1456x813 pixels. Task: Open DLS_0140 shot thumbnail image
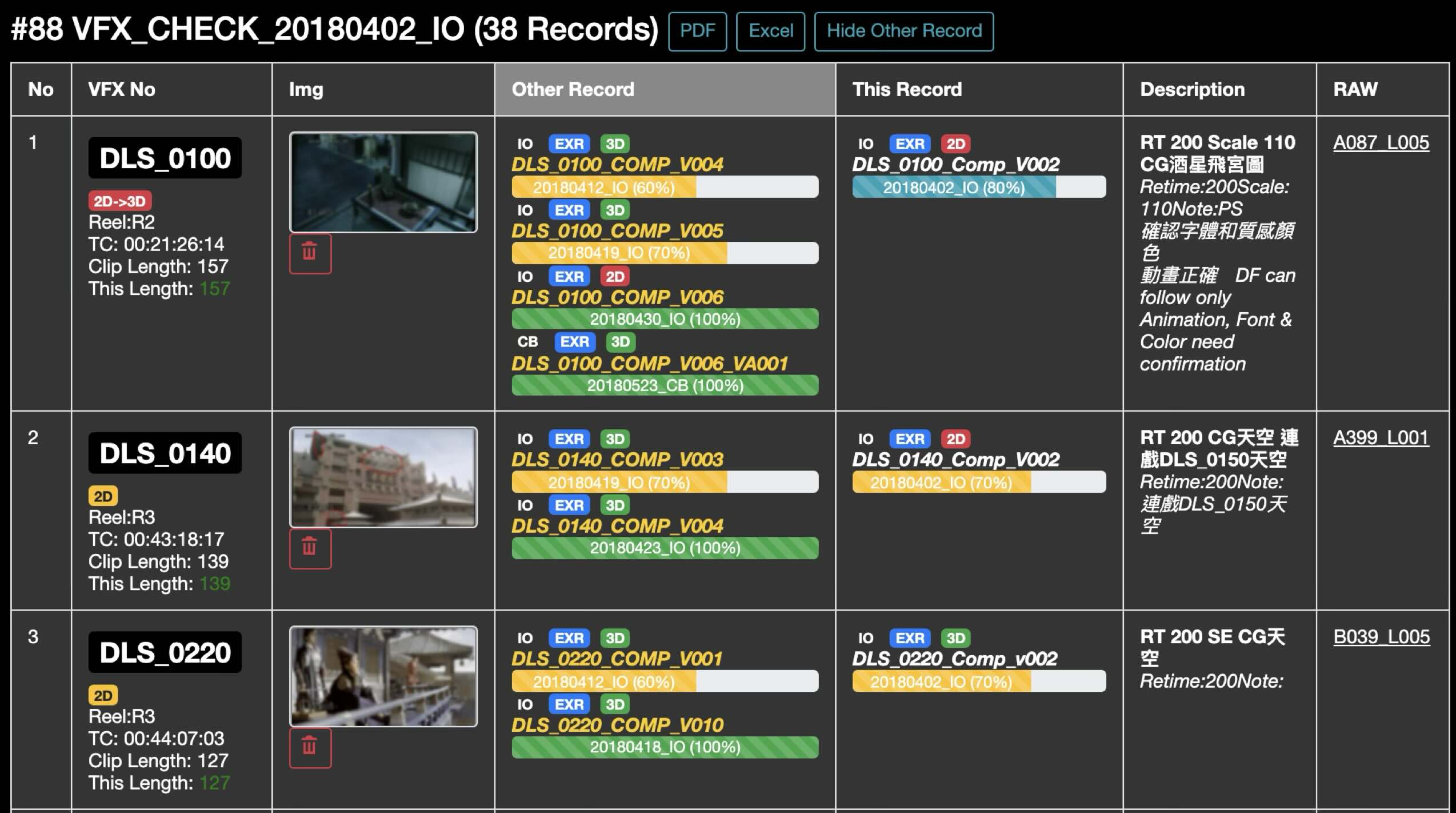[x=383, y=477]
